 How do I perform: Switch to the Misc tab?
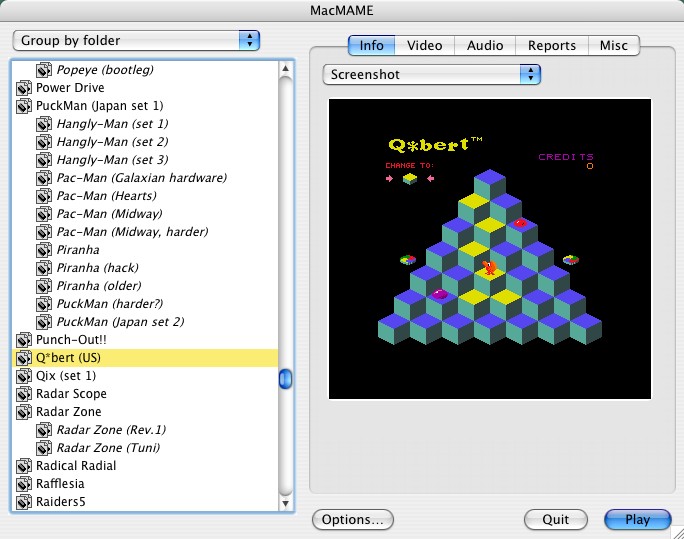pos(614,45)
